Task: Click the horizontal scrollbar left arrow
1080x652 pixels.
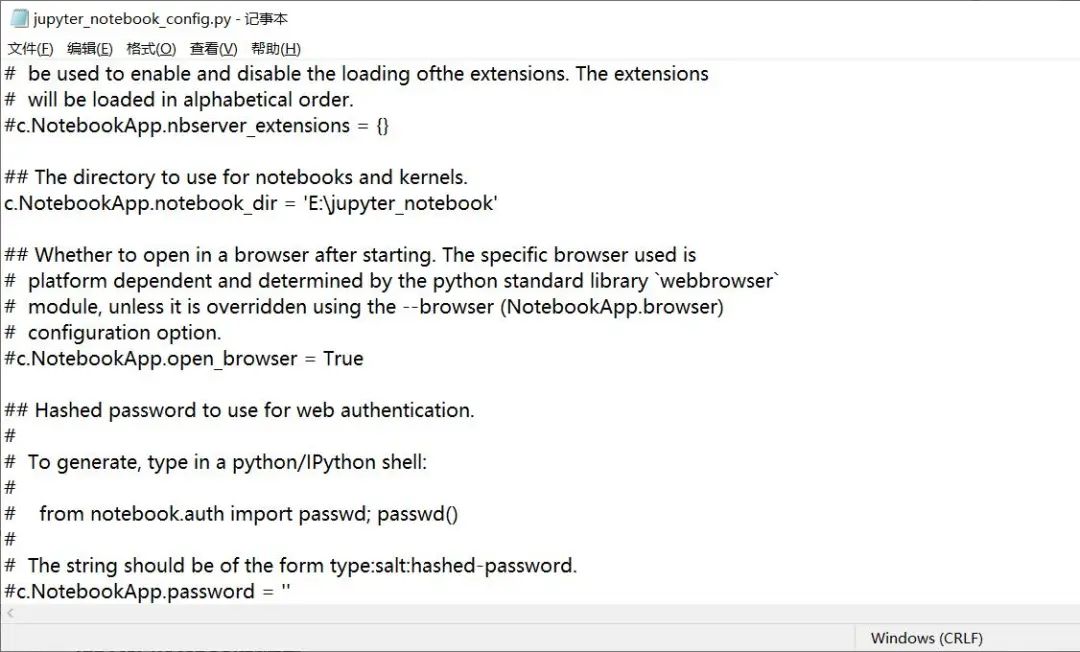Action: pyautogui.click(x=10, y=613)
